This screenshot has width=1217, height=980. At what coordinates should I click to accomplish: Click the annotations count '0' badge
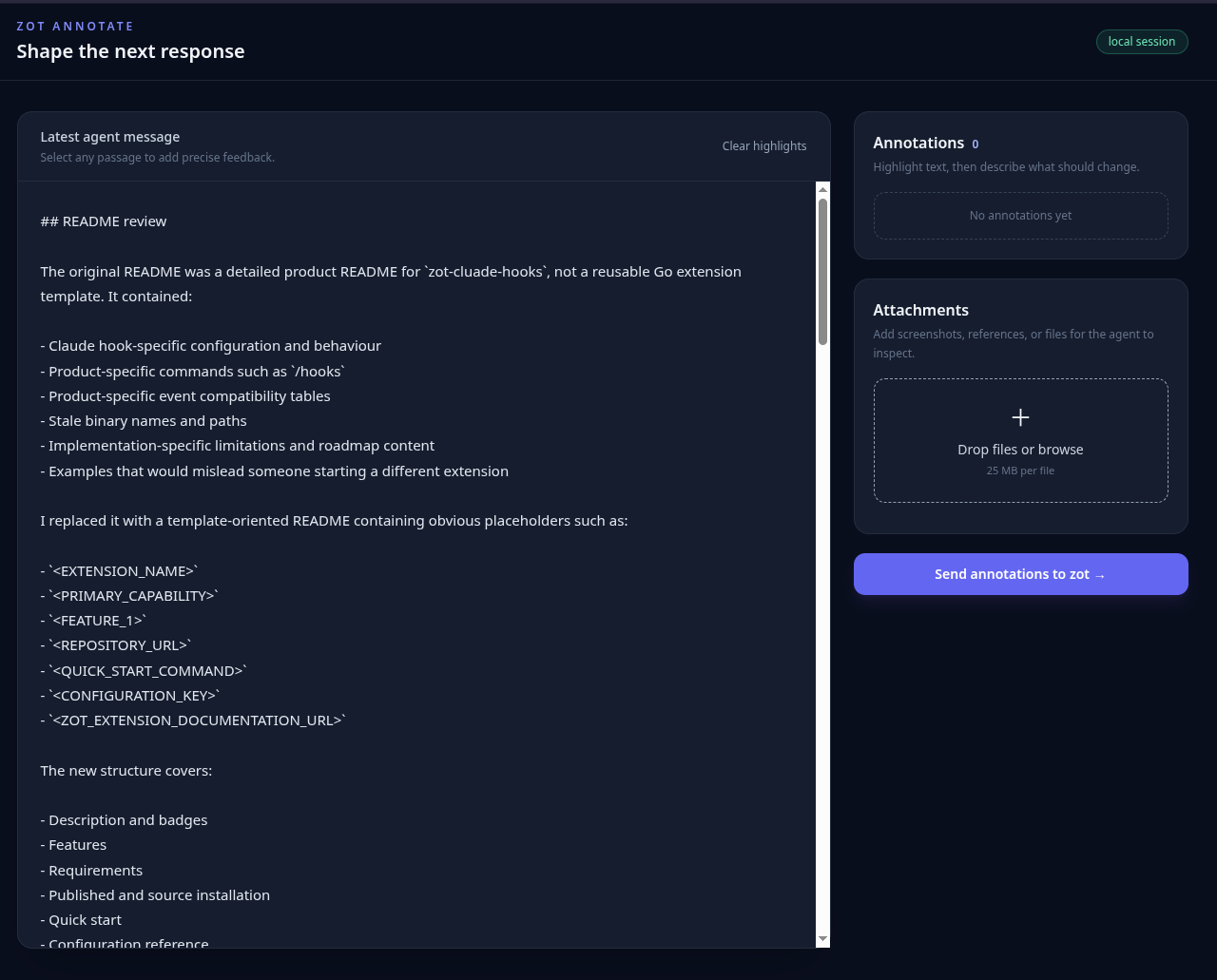pos(975,144)
